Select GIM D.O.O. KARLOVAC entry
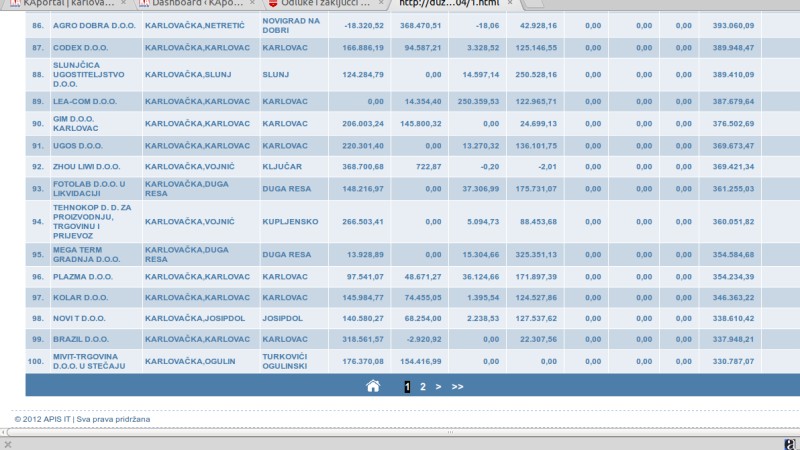The height and width of the screenshot is (450, 800). [76, 123]
